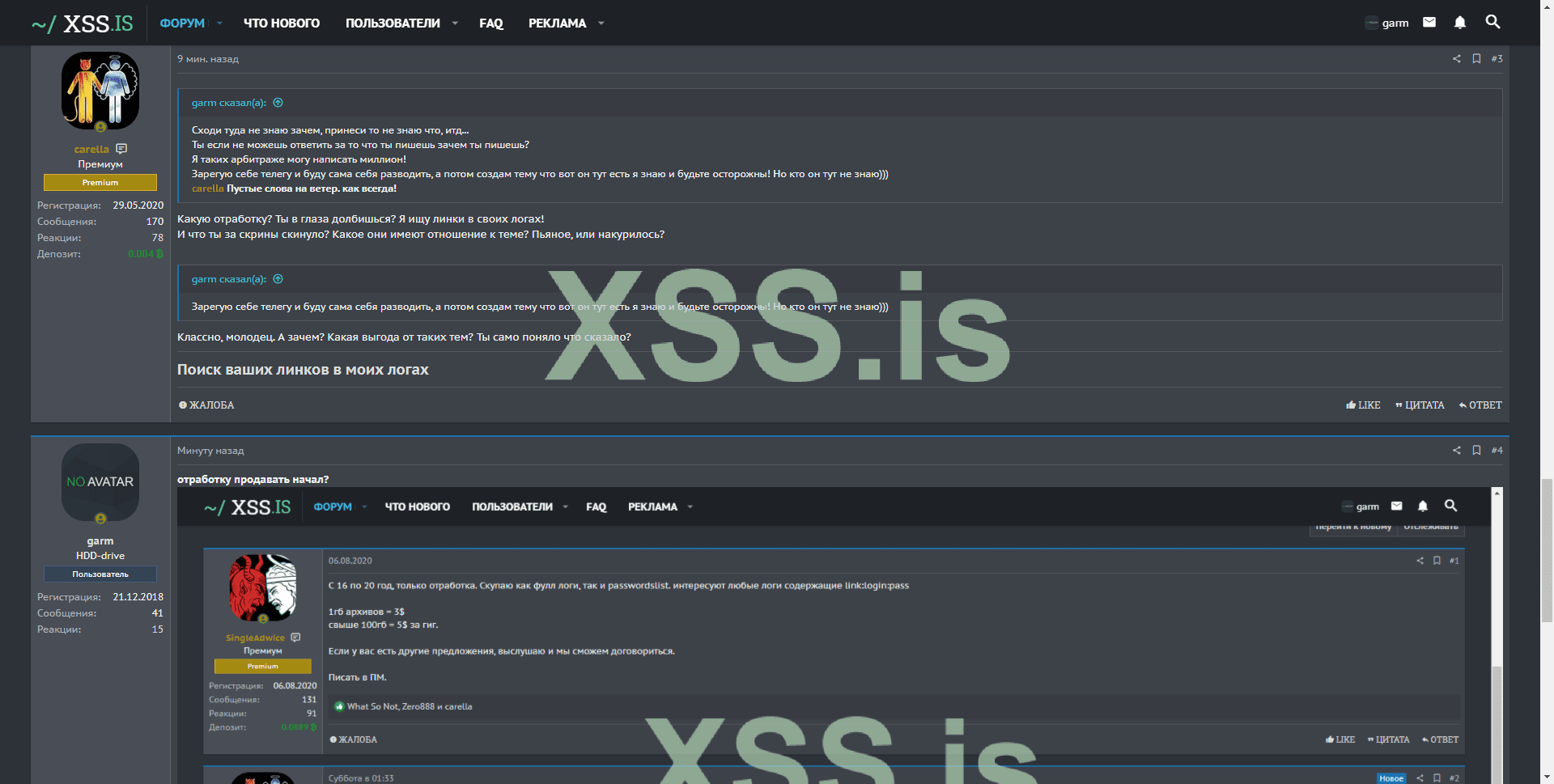Screen dimensions: 1554x784
Task: Open the FAQ page
Action: coord(491,23)
